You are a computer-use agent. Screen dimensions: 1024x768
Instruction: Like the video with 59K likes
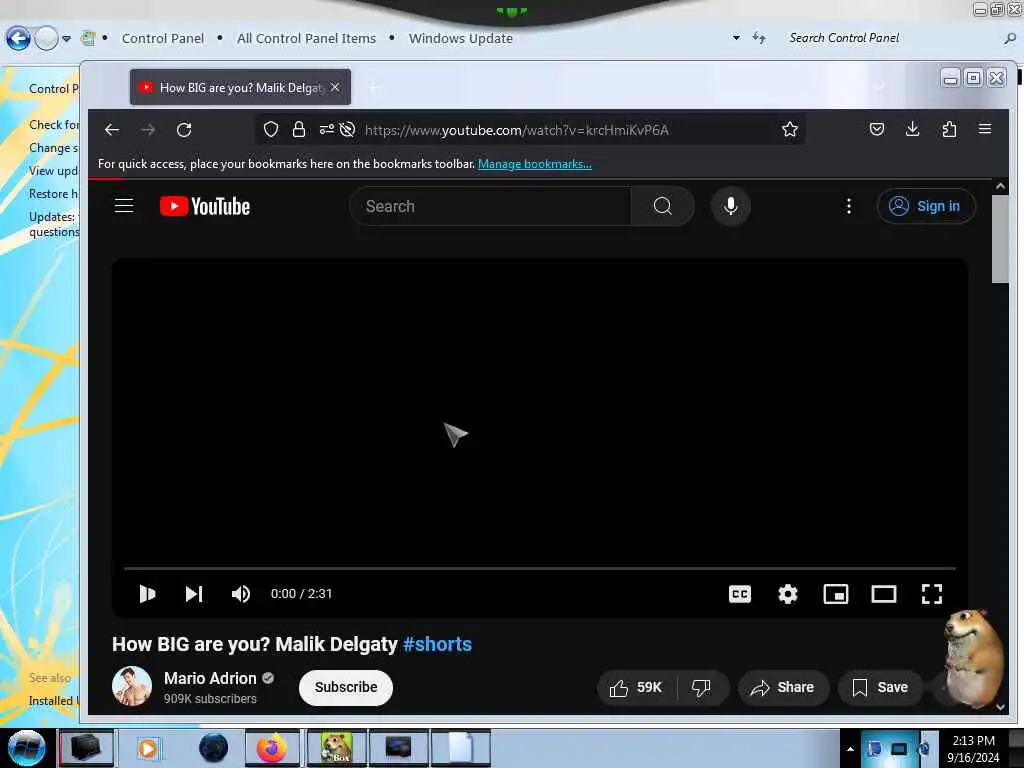coord(635,687)
